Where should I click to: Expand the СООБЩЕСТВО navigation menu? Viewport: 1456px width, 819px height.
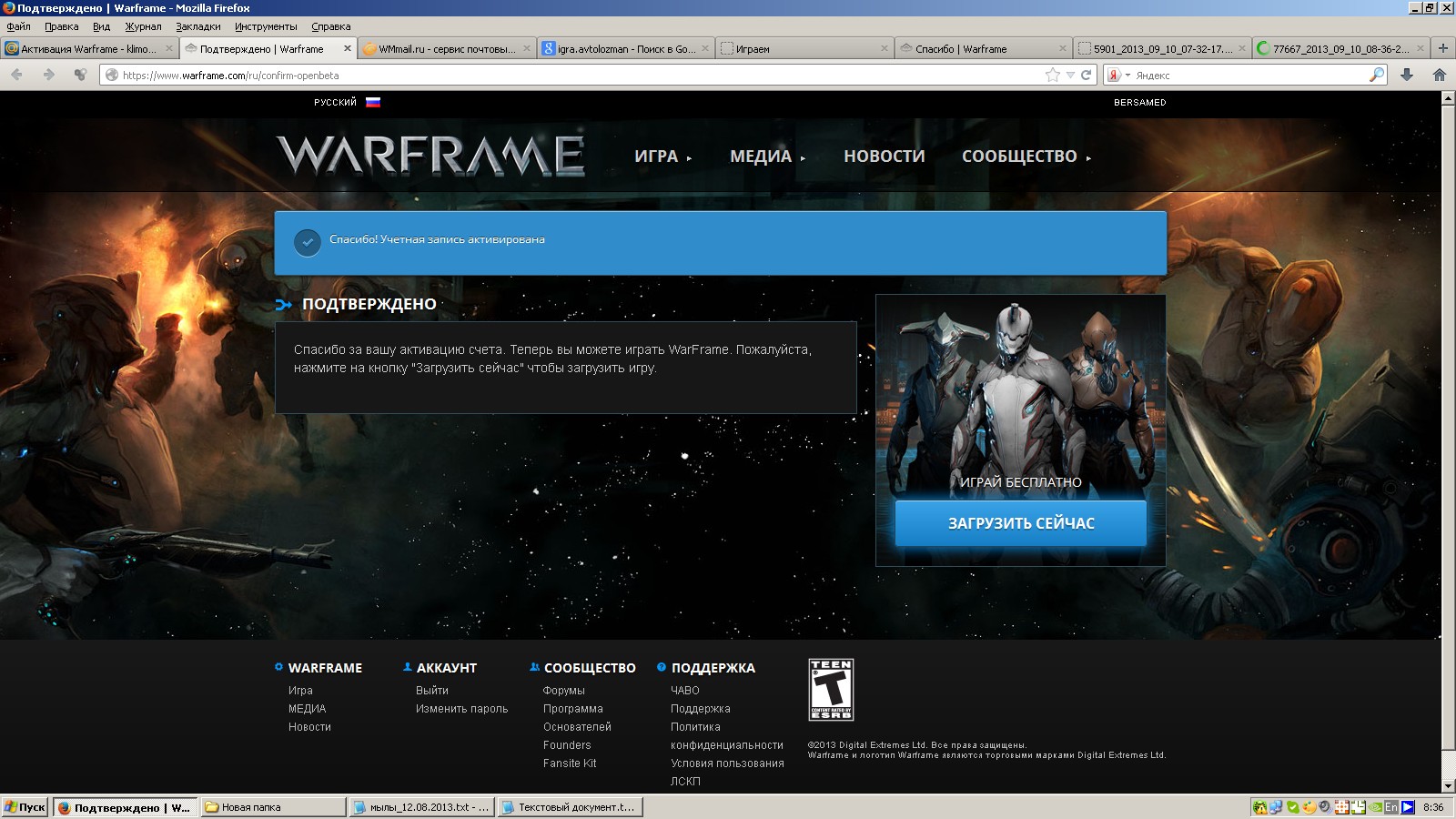click(x=1026, y=157)
